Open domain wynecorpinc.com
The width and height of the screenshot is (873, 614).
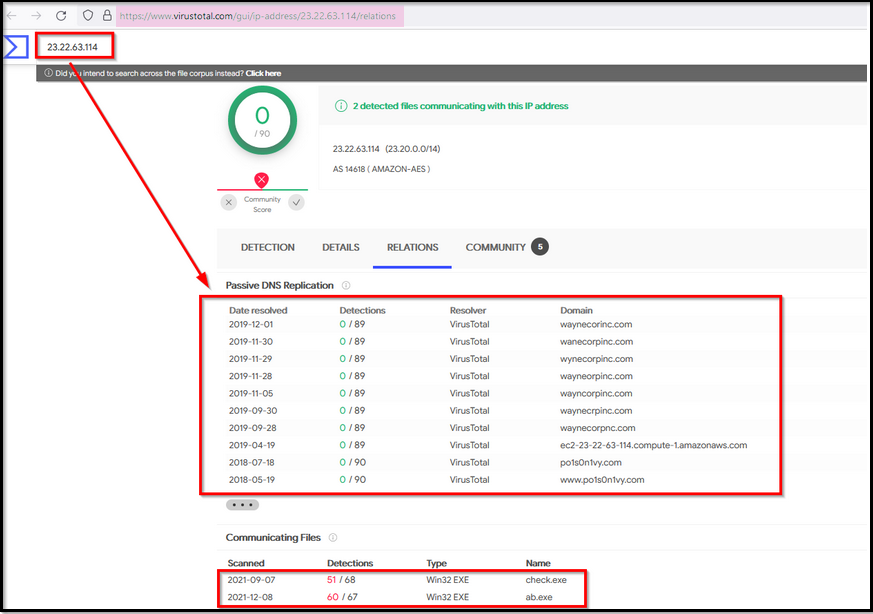[596, 358]
